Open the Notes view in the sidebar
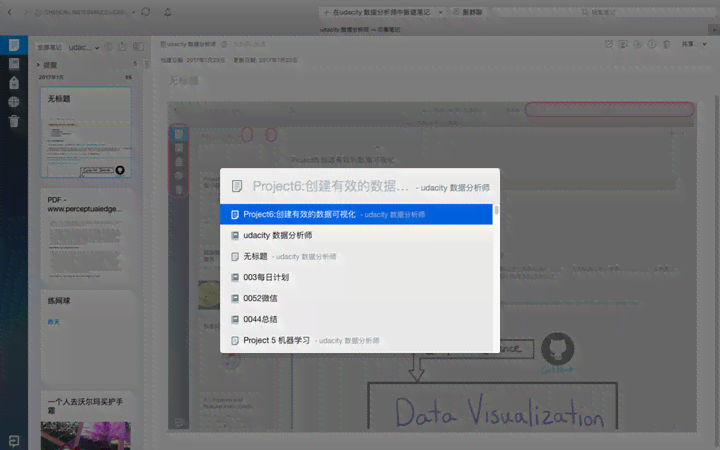This screenshot has width=720, height=450. (x=14, y=45)
